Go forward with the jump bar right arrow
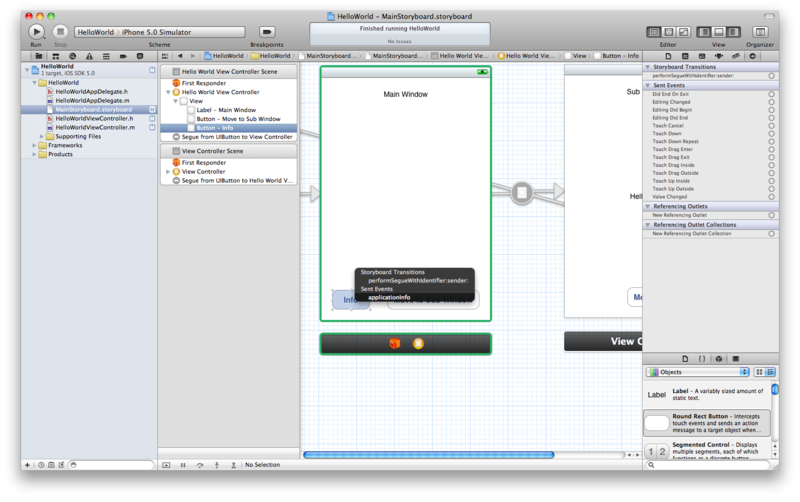The width and height of the screenshot is (800, 502). (x=193, y=56)
